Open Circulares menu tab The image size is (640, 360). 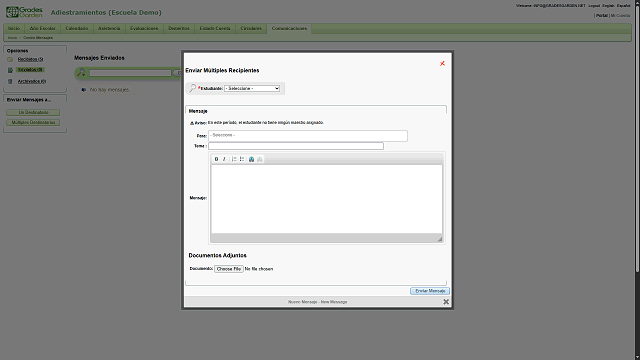pyautogui.click(x=251, y=28)
